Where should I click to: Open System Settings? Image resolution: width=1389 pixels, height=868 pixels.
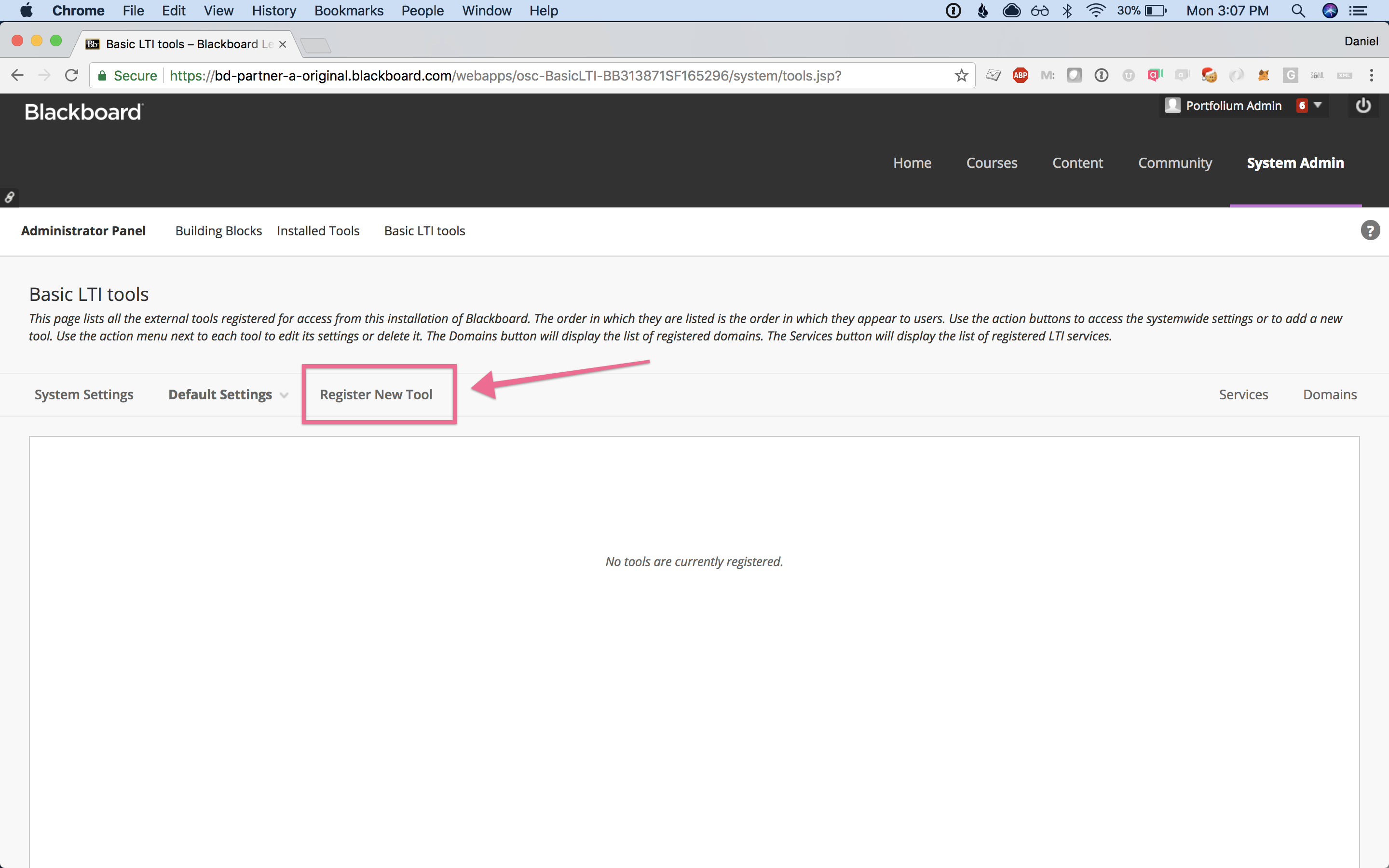tap(84, 394)
